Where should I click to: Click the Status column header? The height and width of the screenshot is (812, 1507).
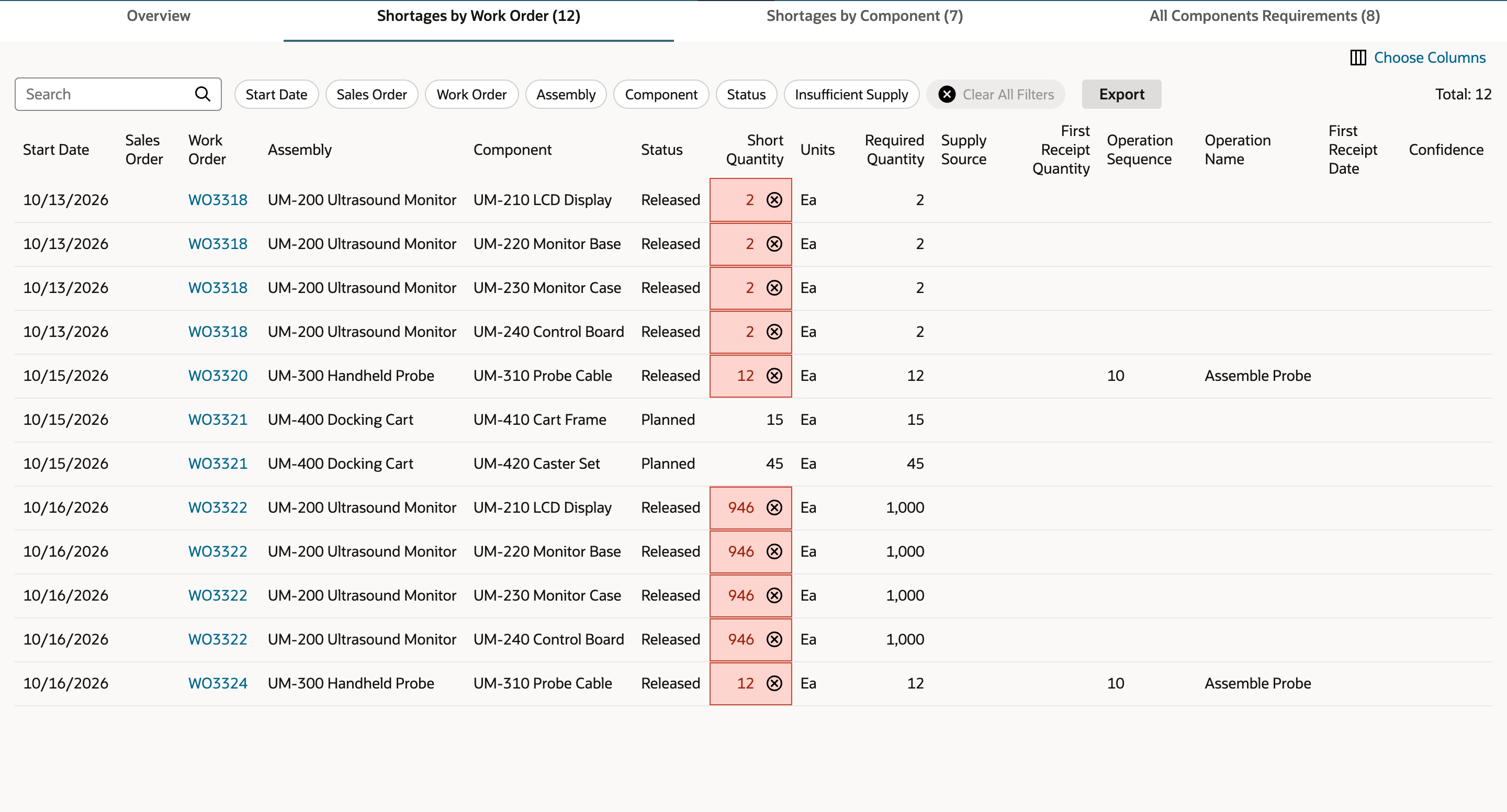(661, 150)
